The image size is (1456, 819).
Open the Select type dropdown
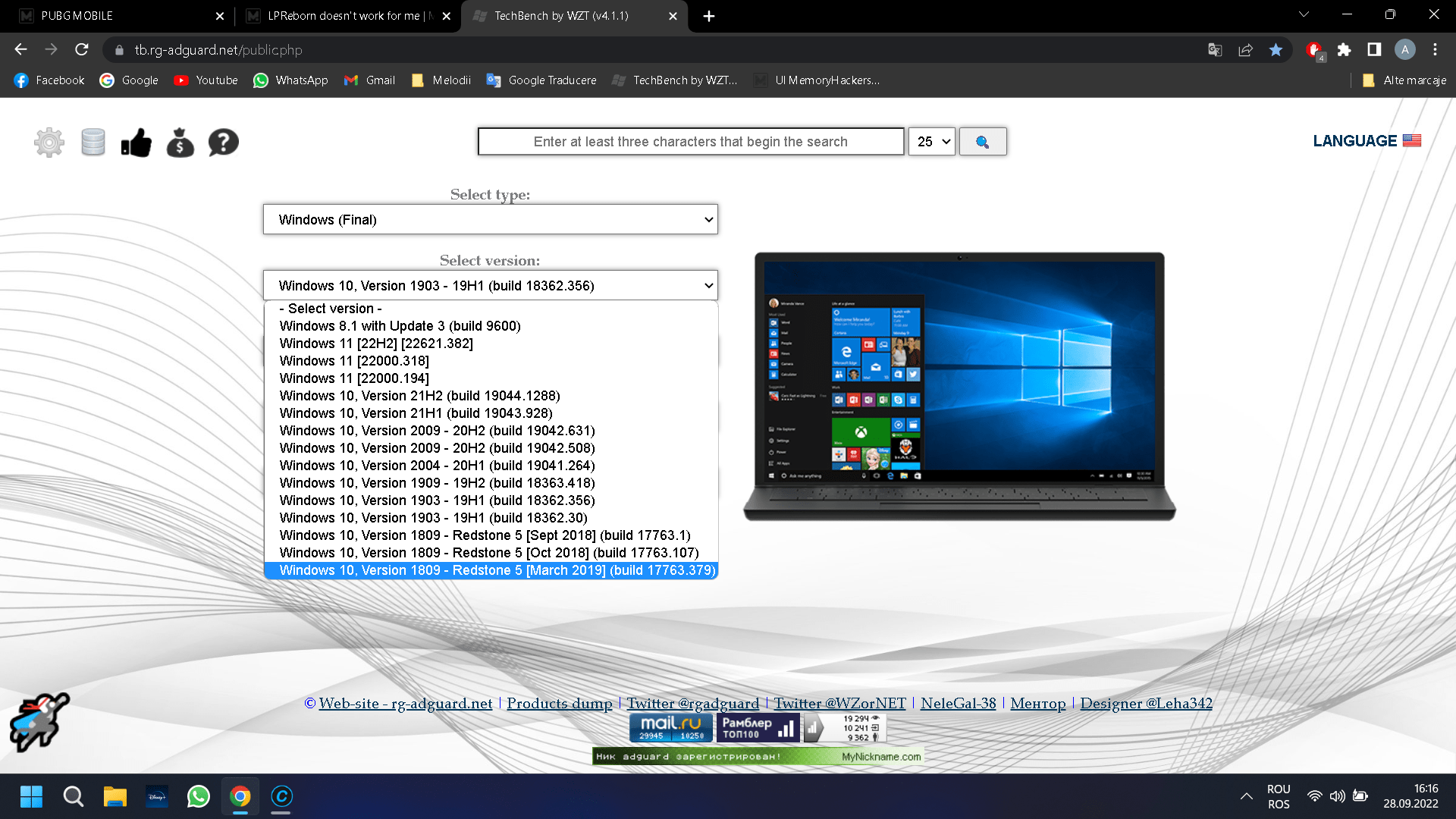point(491,220)
